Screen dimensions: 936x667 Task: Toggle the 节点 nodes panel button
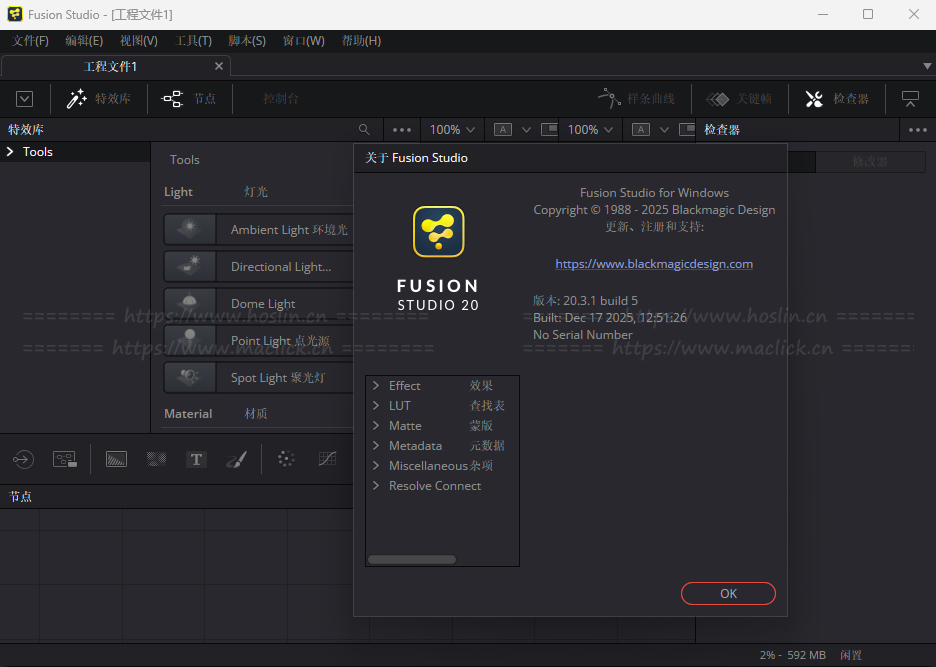[x=189, y=99]
